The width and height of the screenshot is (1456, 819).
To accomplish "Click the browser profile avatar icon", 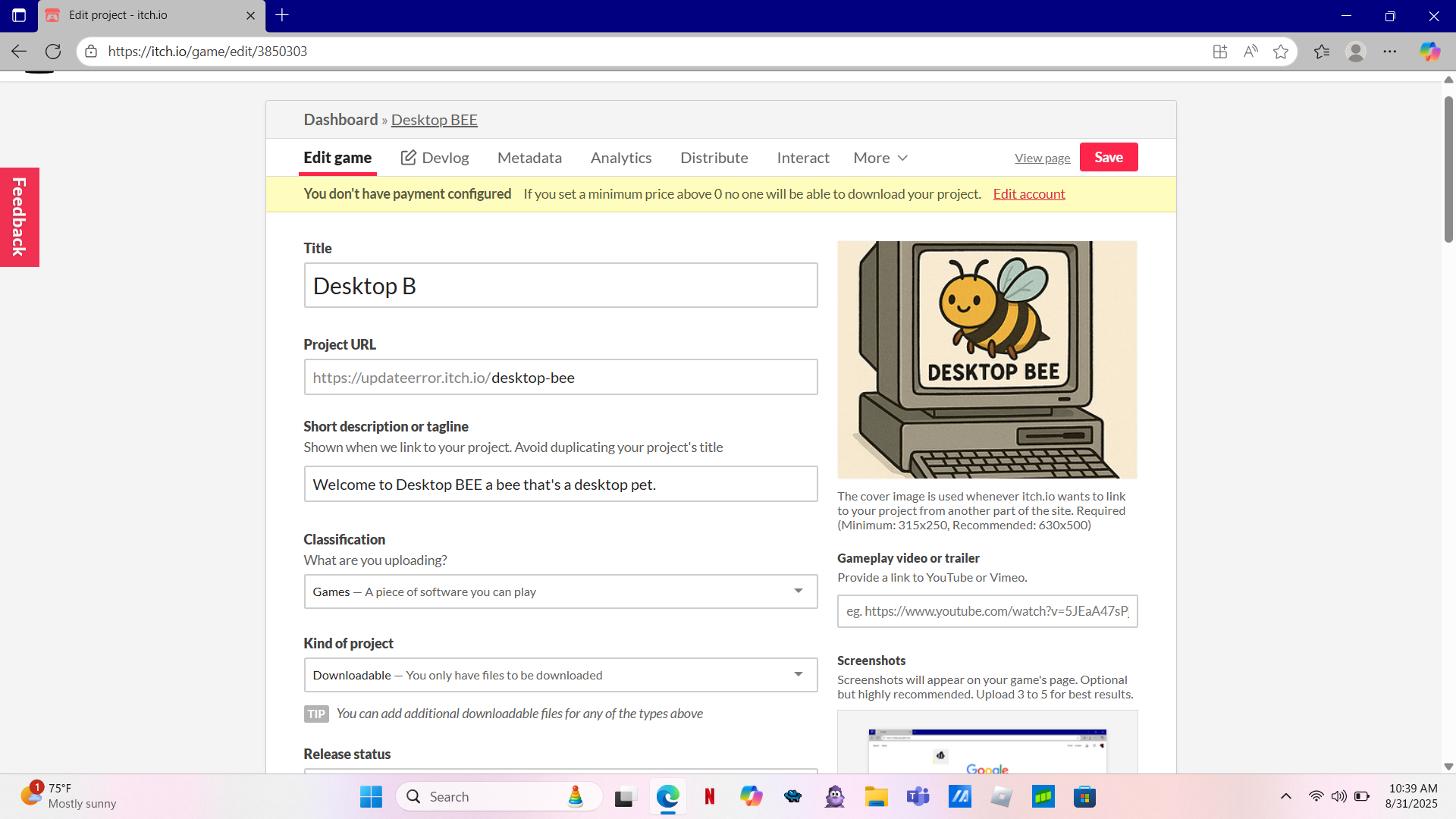I will pyautogui.click(x=1355, y=52).
